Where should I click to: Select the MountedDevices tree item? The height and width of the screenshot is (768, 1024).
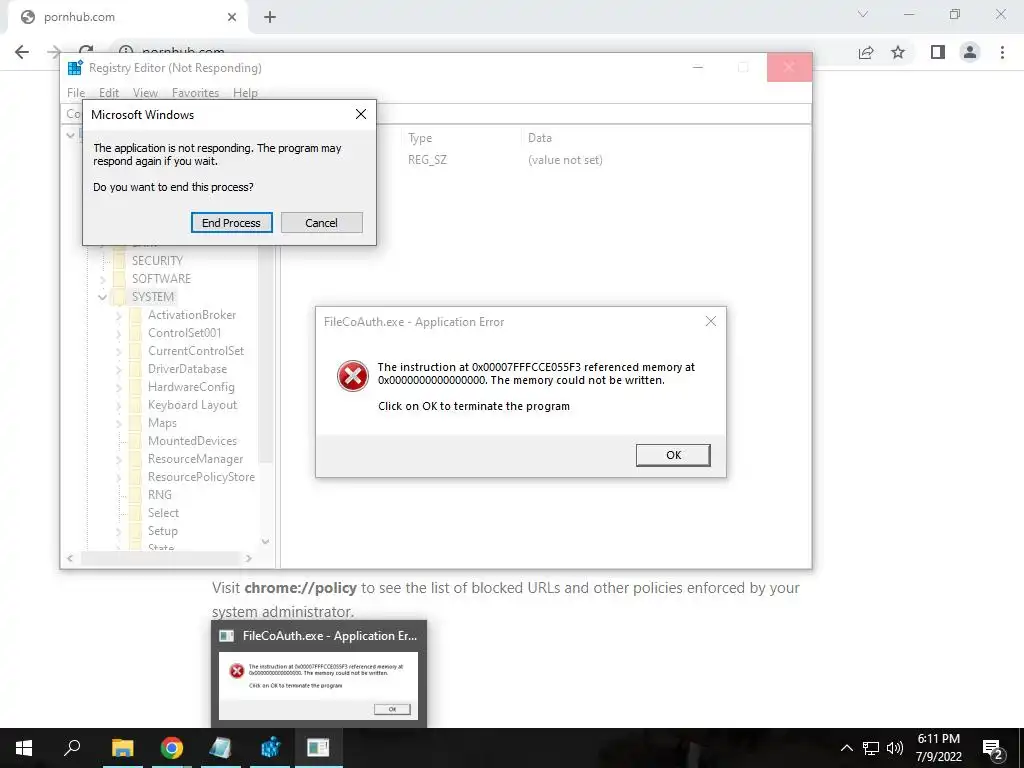[x=192, y=441]
